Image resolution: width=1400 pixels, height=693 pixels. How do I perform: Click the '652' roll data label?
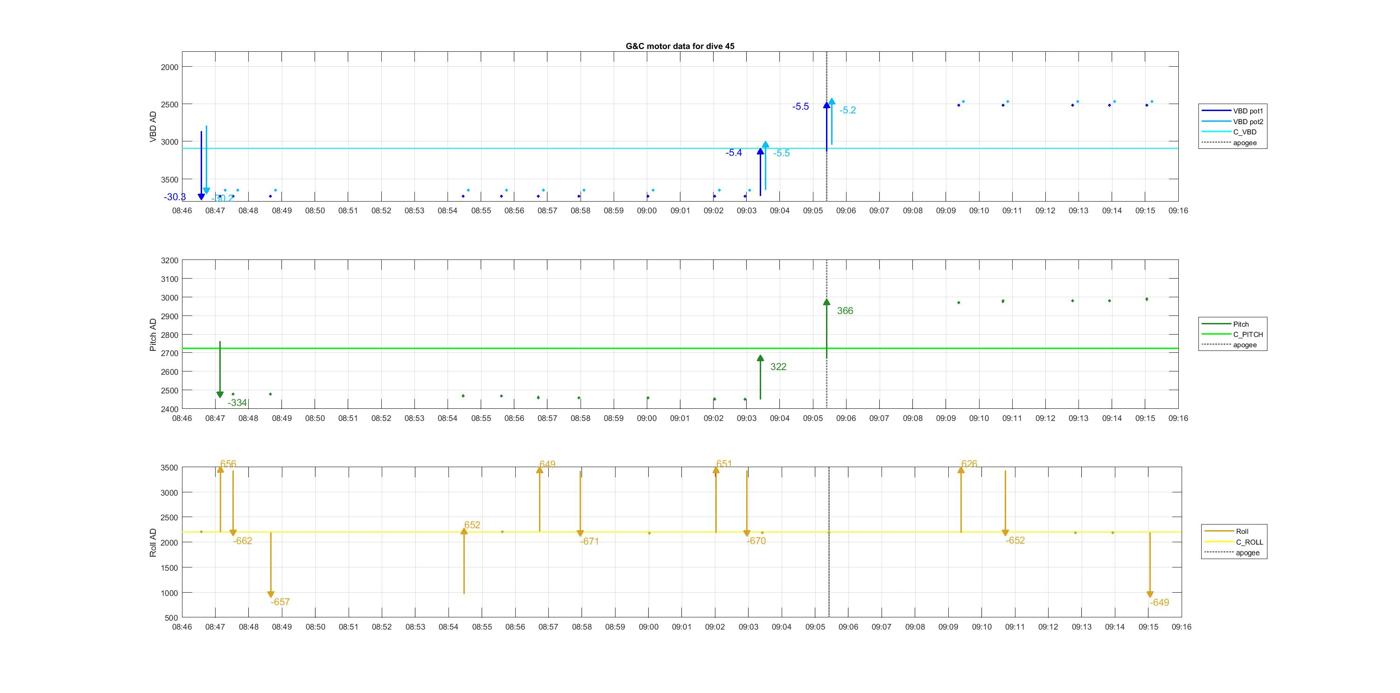coord(472,525)
